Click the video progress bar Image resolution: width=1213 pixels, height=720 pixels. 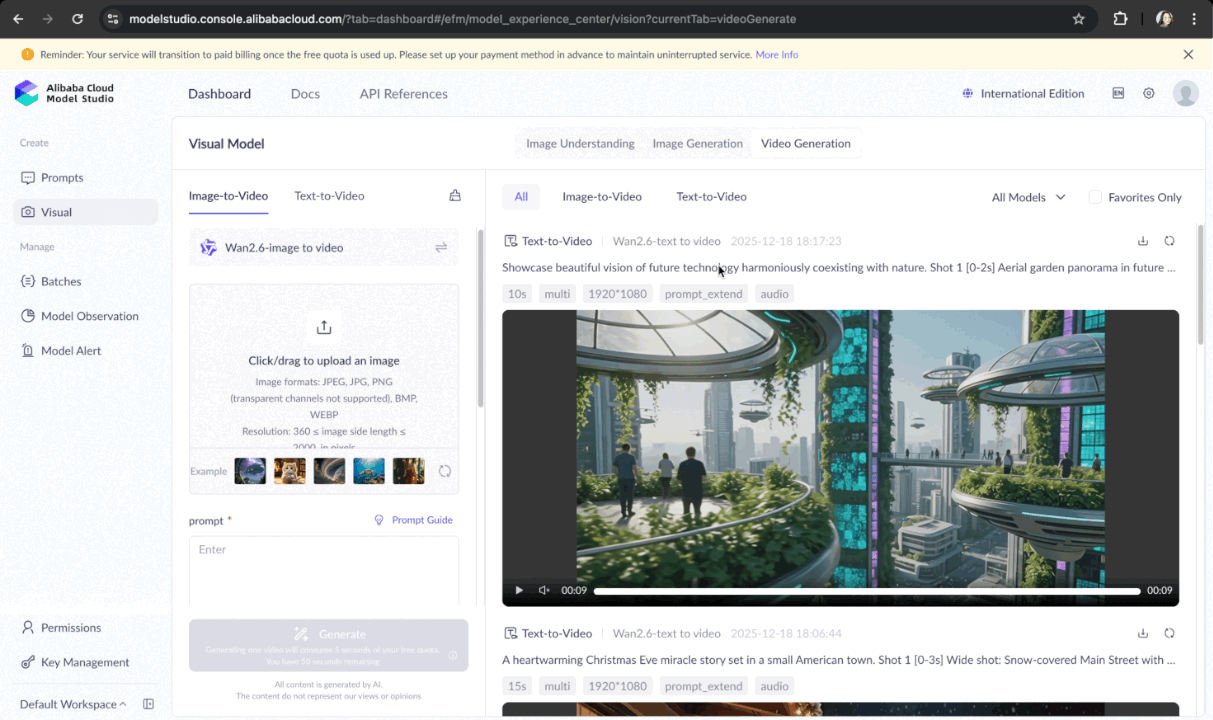point(866,591)
